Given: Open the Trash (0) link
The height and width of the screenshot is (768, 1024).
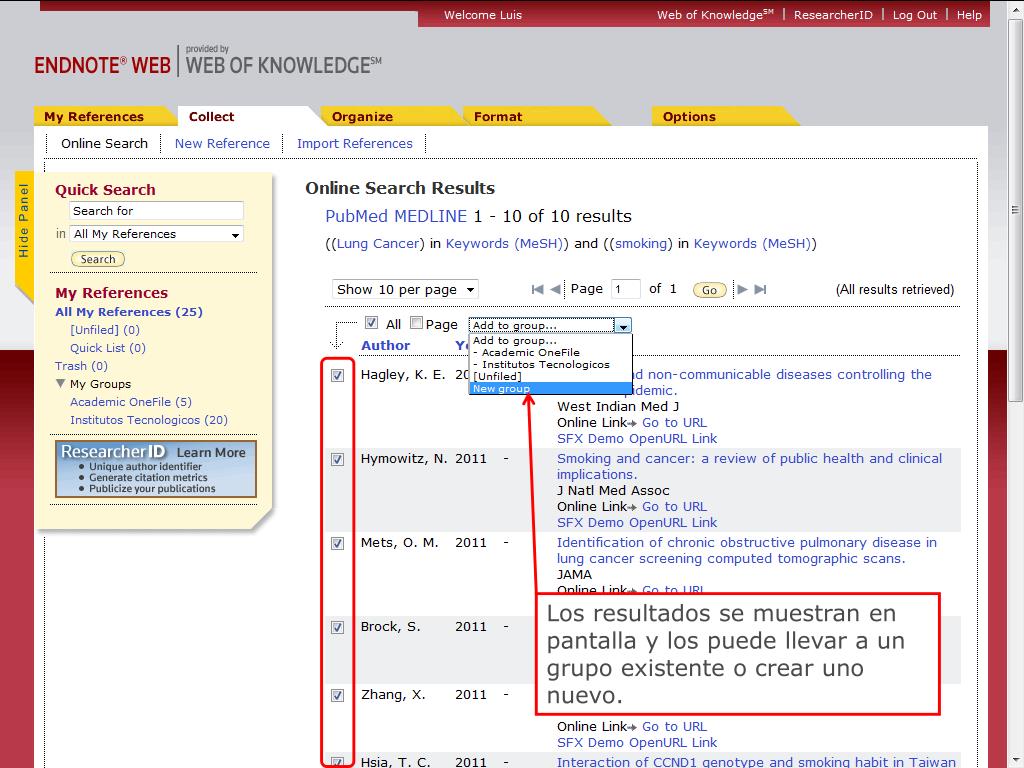Looking at the screenshot, I should click(81, 366).
